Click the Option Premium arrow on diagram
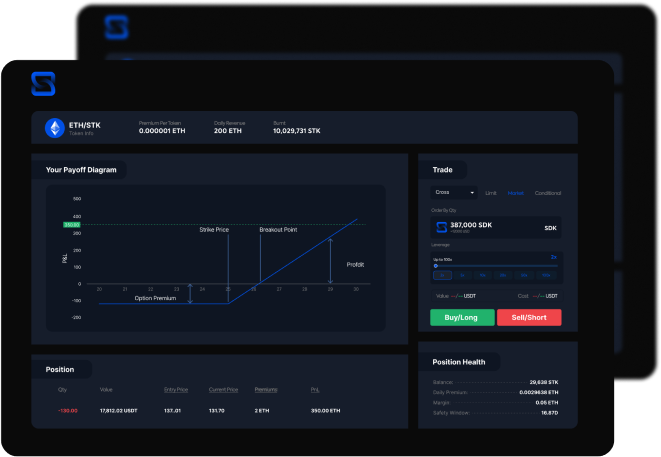 tap(189, 293)
